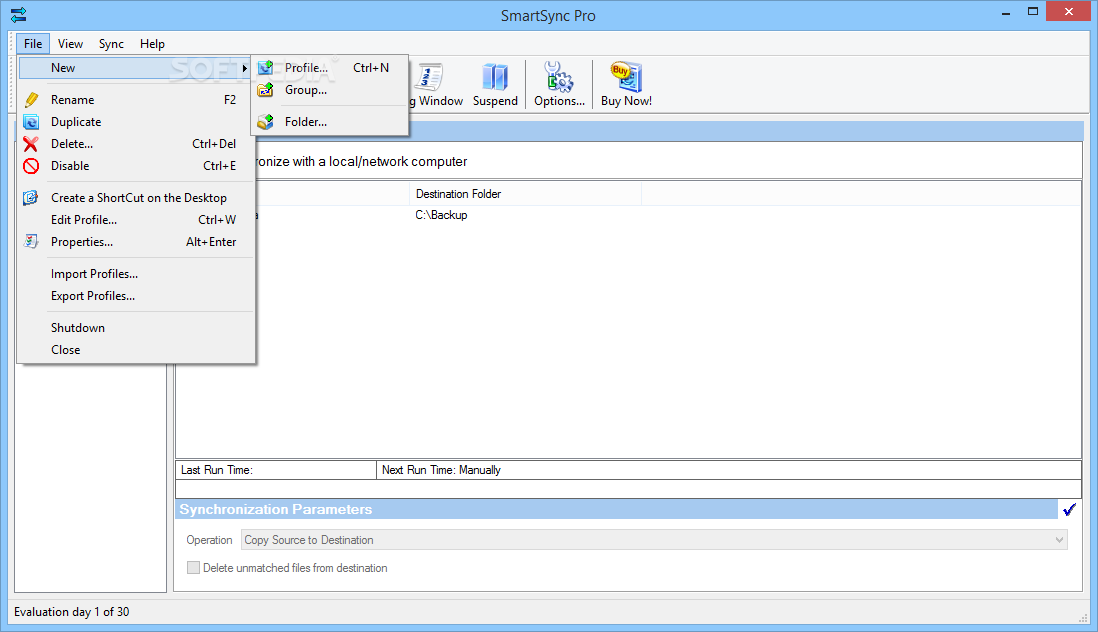This screenshot has width=1098, height=632.
Task: Click the Log Window toolbar icon
Action: [x=429, y=77]
